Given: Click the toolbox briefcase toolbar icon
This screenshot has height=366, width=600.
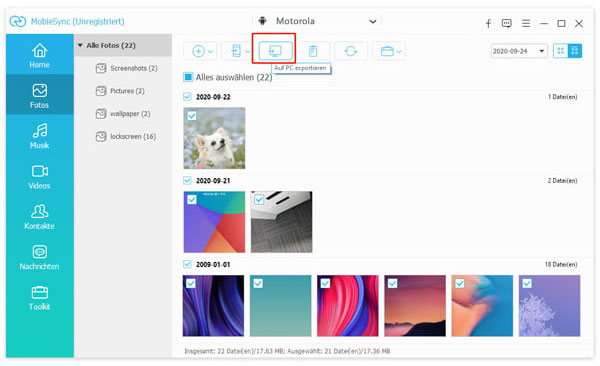Looking at the screenshot, I should tap(387, 51).
